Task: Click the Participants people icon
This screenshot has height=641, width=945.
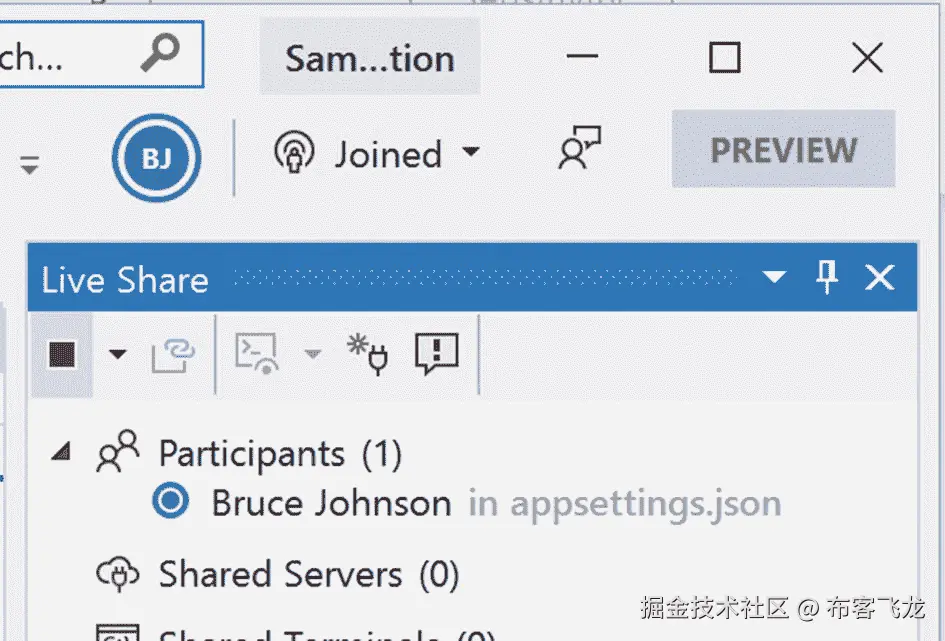Action: (x=118, y=451)
